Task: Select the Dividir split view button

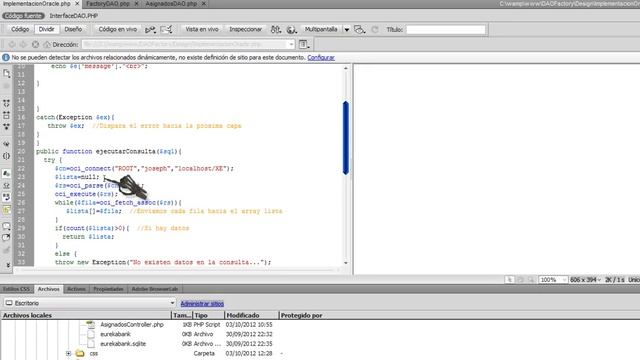Action: (47, 29)
